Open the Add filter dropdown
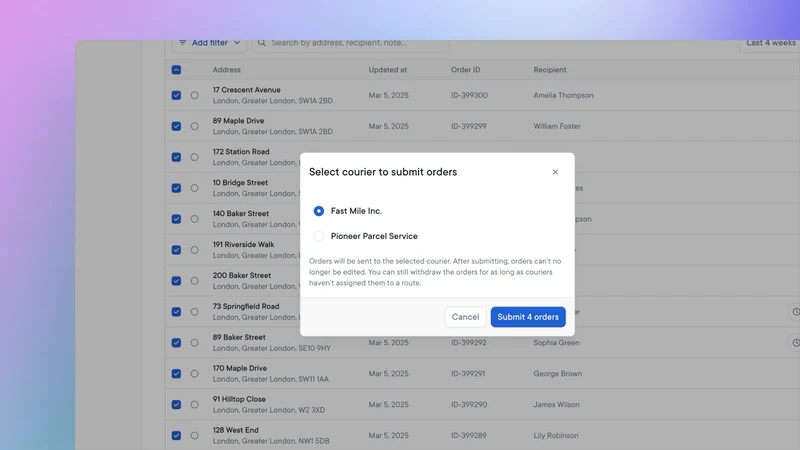The height and width of the screenshot is (450, 800). 210,43
